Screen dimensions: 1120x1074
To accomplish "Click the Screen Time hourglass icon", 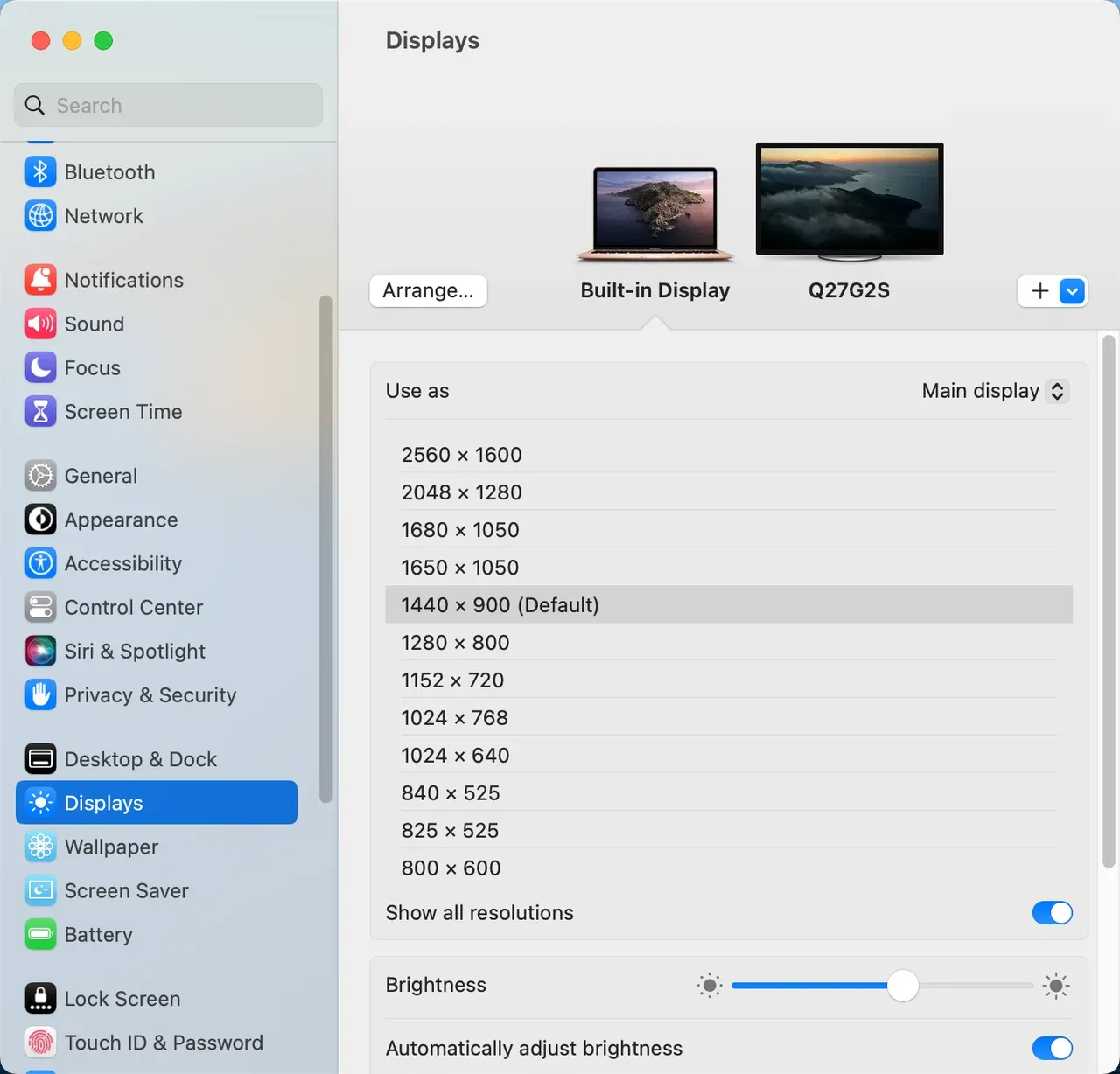I will coord(40,411).
